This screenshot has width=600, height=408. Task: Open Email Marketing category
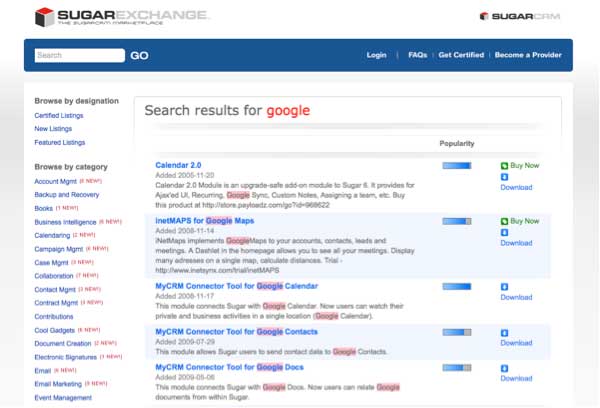coord(58,384)
